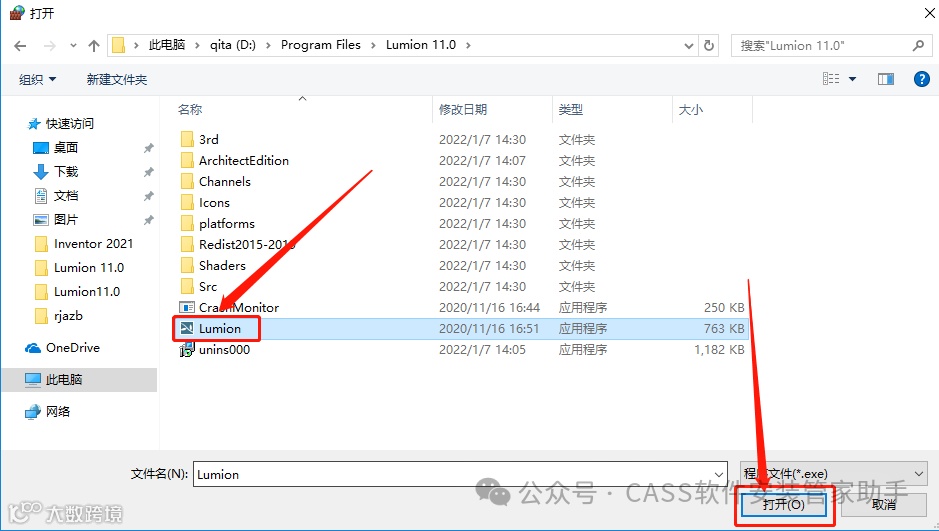Sort by 大小 column
Screen dimensions: 939x531
(690, 110)
